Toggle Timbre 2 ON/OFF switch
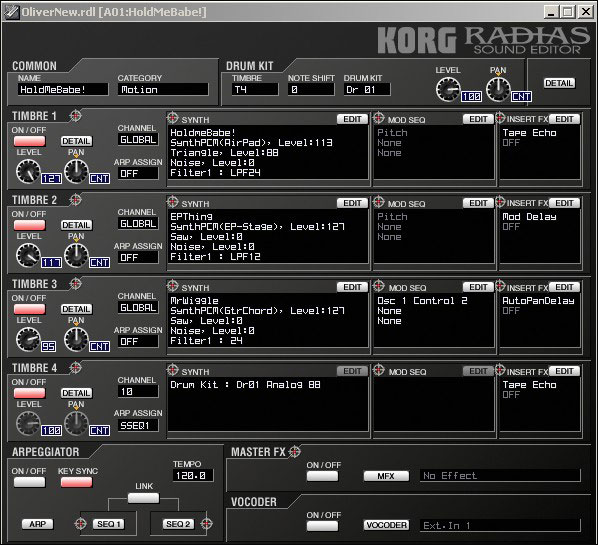598x545 pixels. click(29, 225)
